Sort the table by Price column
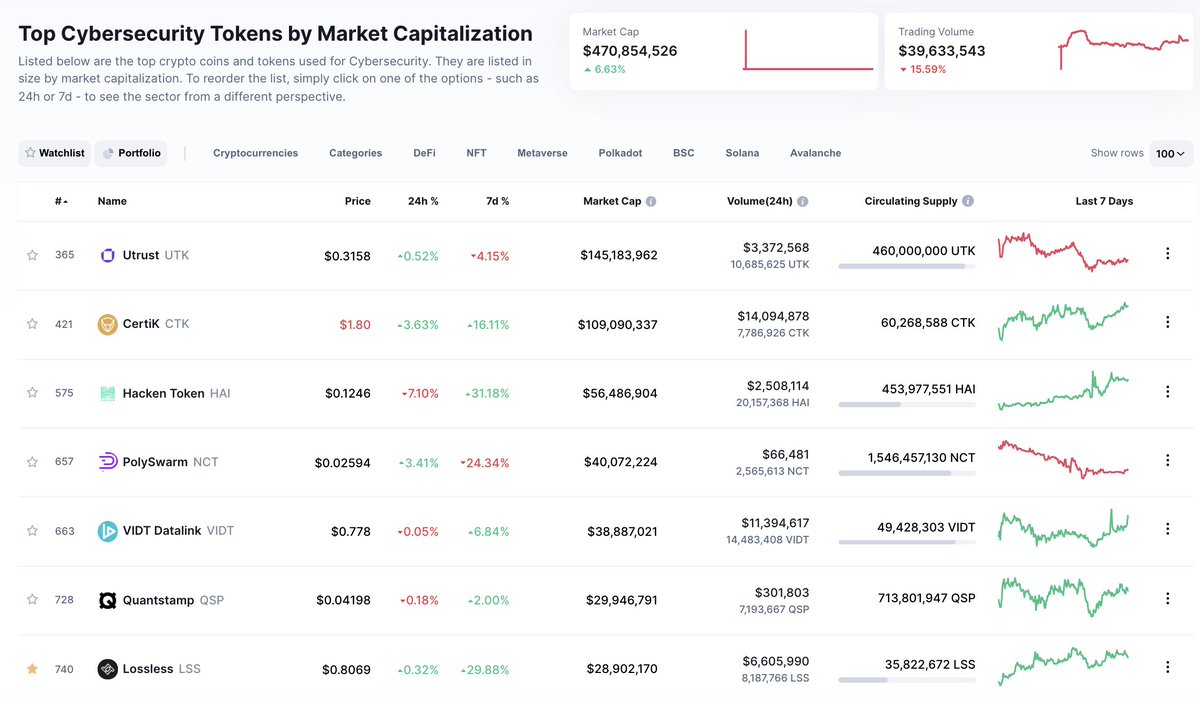 tap(357, 201)
